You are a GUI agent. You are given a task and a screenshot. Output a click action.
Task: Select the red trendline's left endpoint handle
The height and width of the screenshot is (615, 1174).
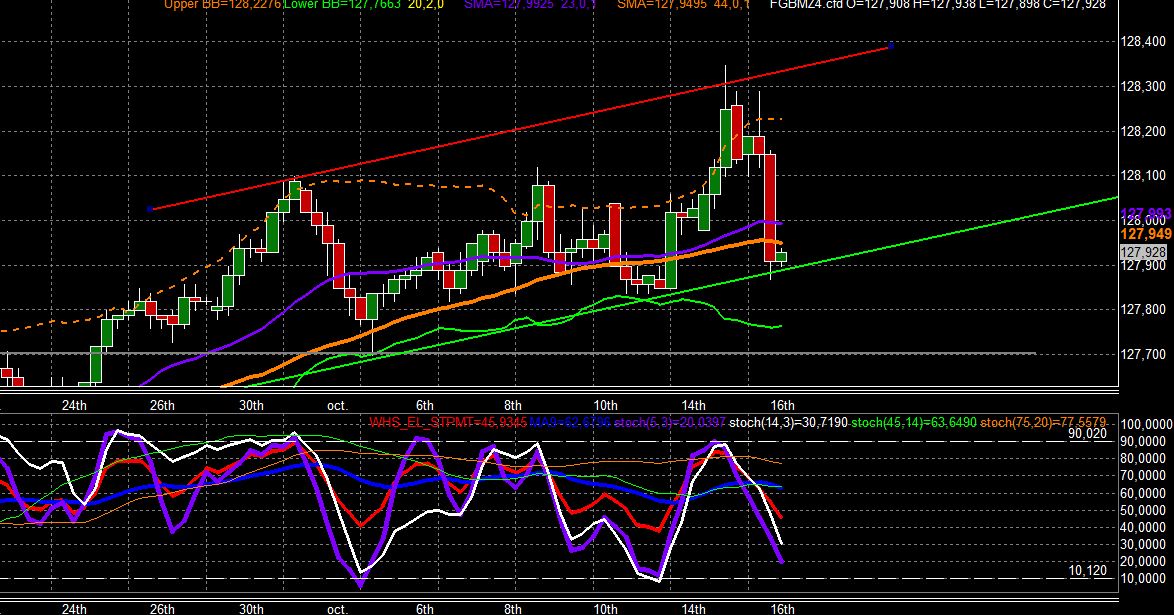point(150,209)
